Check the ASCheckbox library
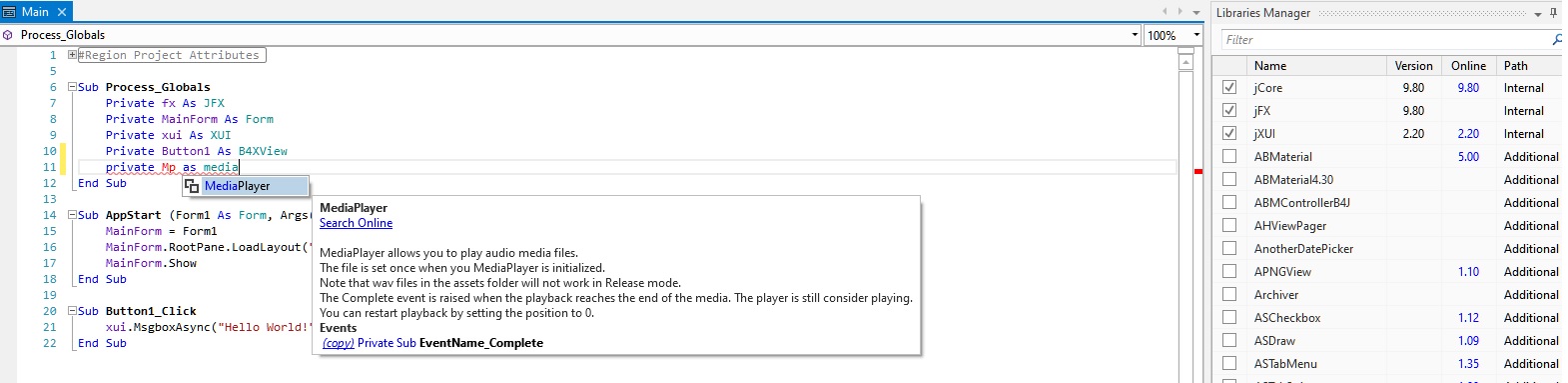This screenshot has width=1568, height=383. coord(1229,318)
